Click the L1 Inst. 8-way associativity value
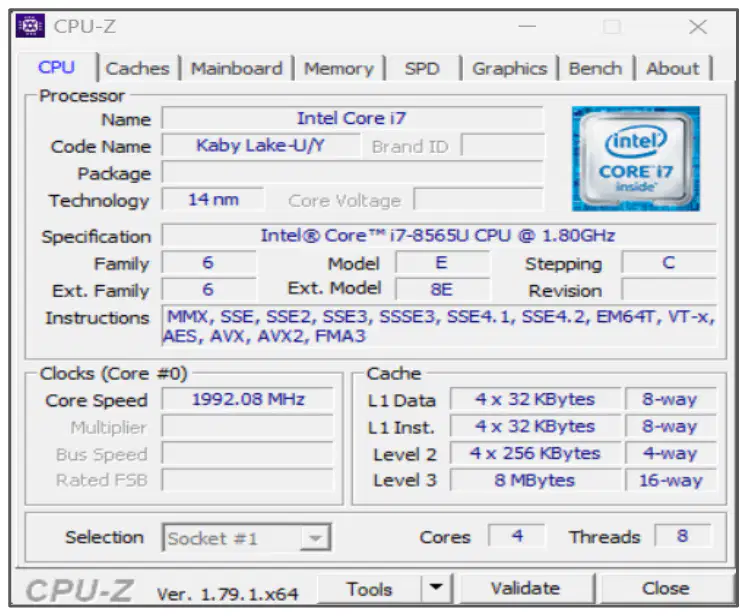Screen dimensions: 742x616 point(671,426)
